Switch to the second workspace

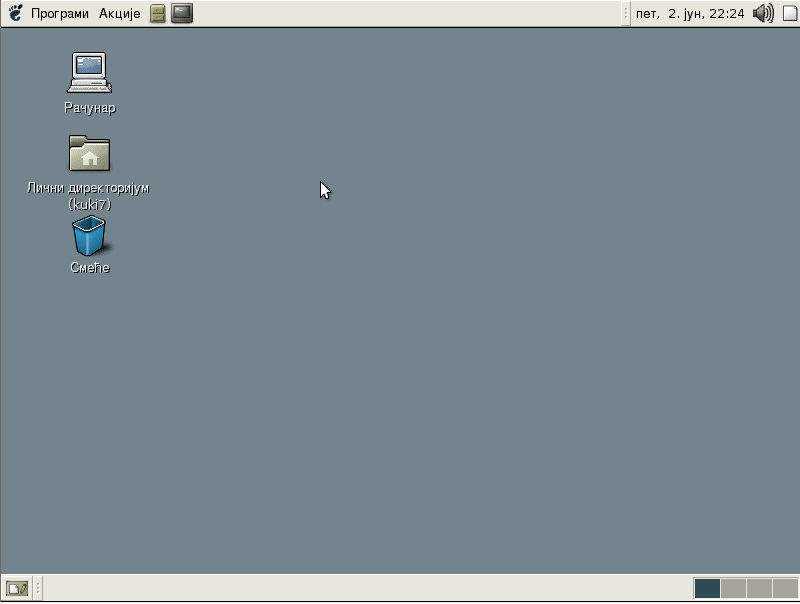click(733, 588)
